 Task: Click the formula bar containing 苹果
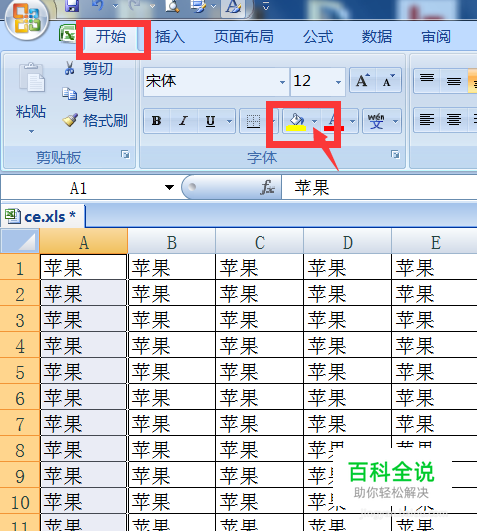tap(379, 187)
